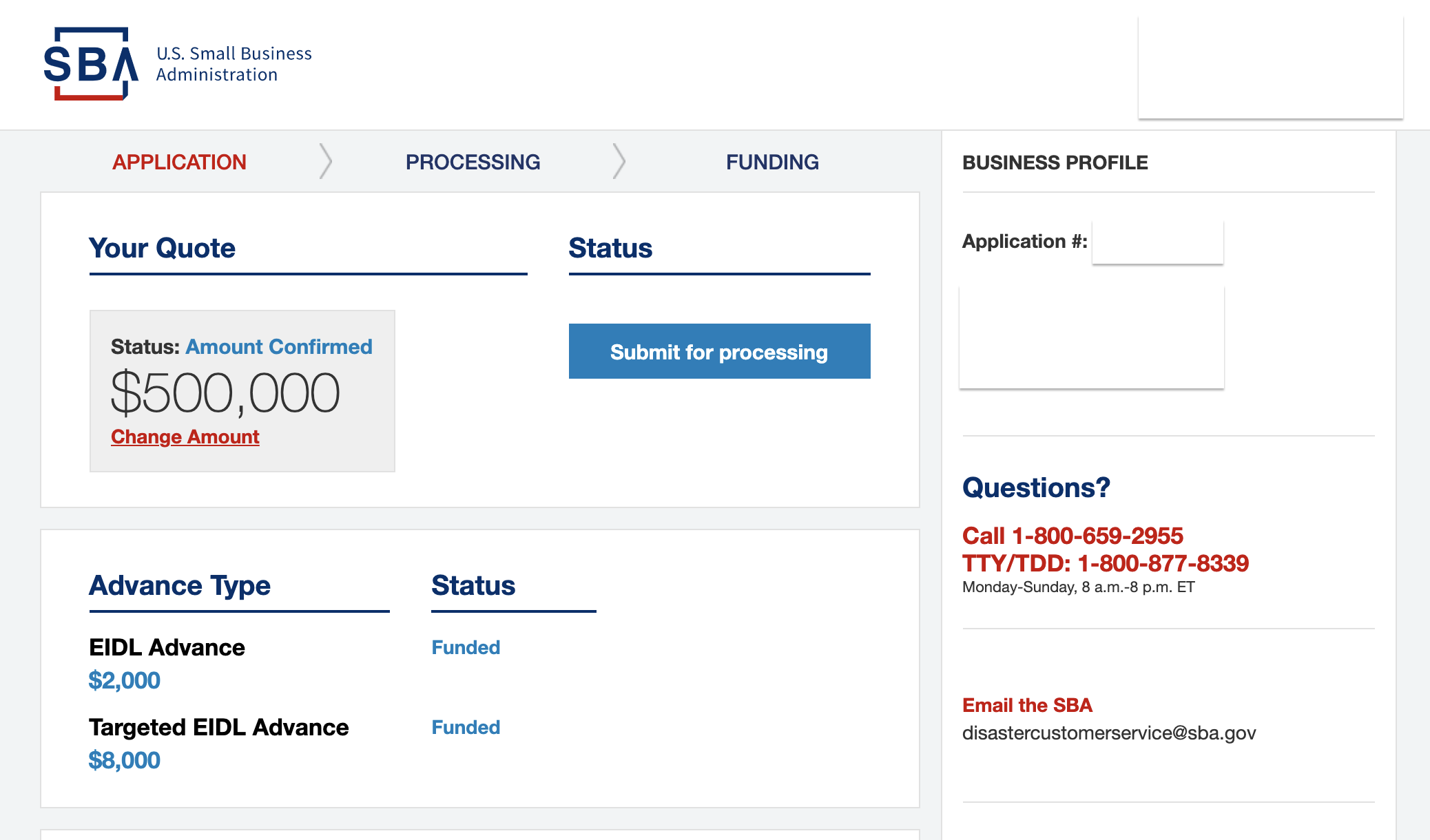
Task: Click the Application # field box
Action: [1157, 242]
